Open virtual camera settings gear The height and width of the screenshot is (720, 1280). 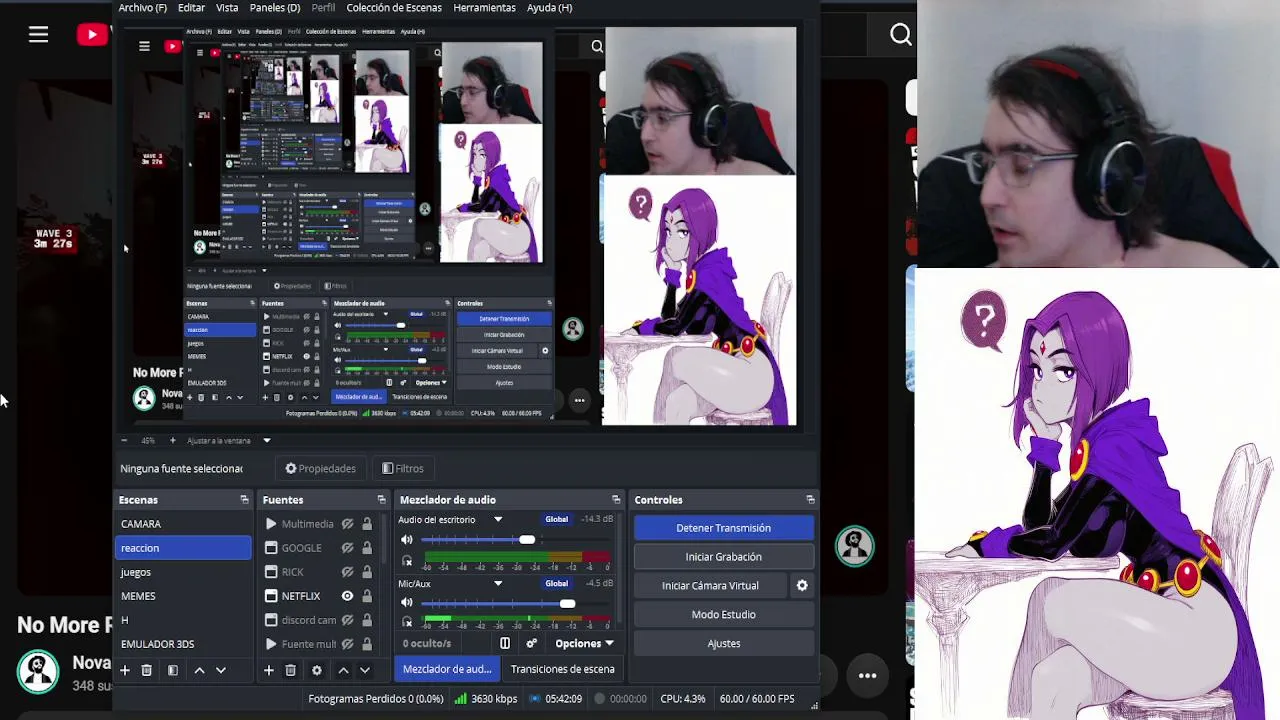[x=801, y=585]
